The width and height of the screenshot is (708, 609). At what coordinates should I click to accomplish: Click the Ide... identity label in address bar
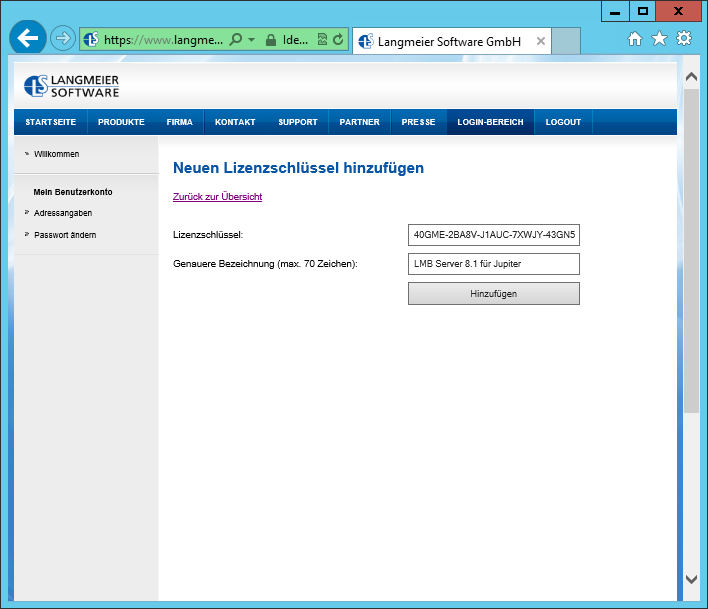(x=295, y=40)
